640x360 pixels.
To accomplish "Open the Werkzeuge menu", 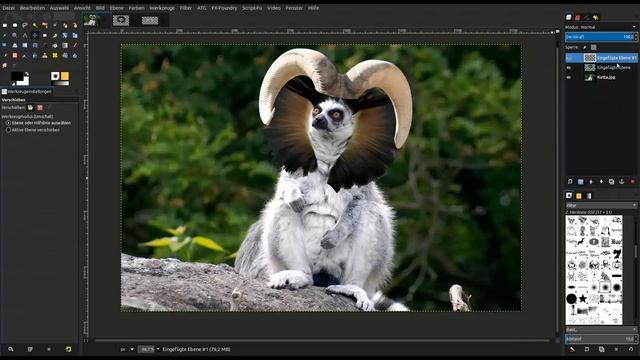I will pos(162,8).
